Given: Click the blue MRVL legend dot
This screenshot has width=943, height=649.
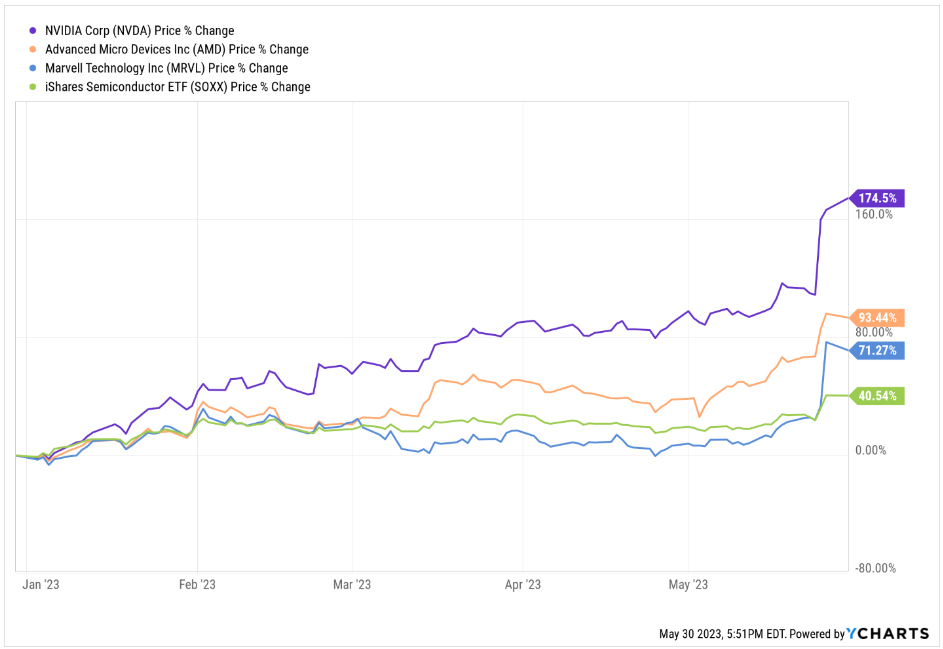Looking at the screenshot, I should pos(34,68).
